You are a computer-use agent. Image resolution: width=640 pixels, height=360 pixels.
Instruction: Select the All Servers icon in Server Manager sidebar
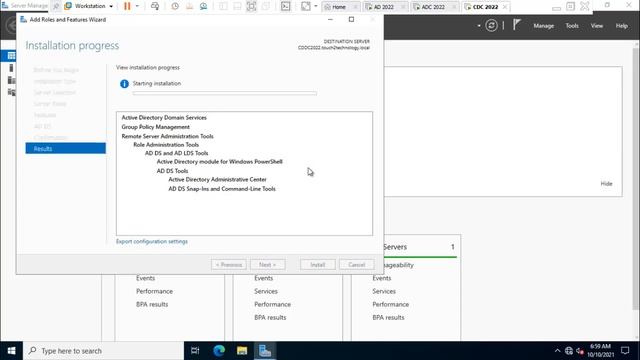(x=11, y=80)
